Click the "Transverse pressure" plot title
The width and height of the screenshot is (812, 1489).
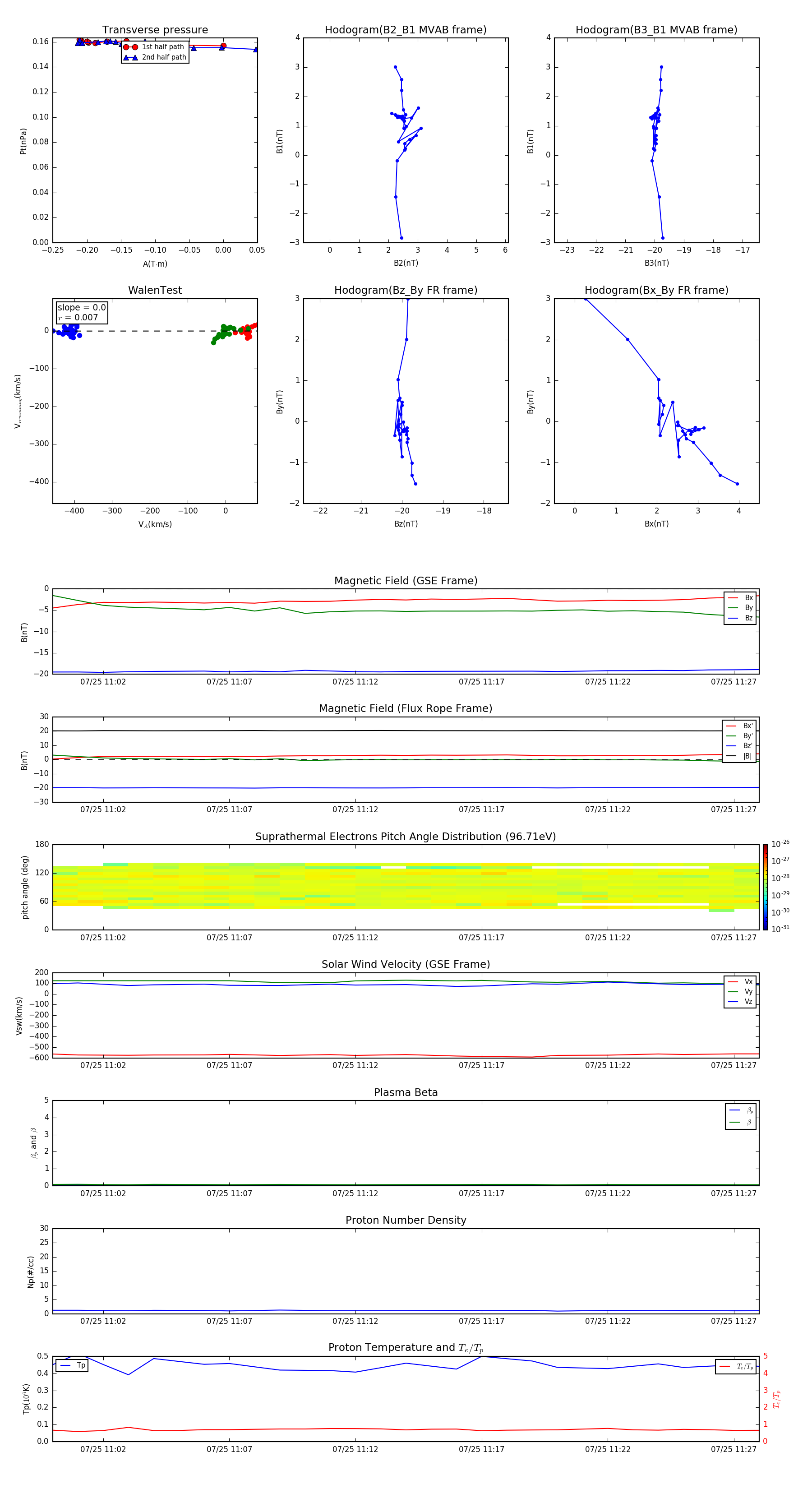(155, 30)
